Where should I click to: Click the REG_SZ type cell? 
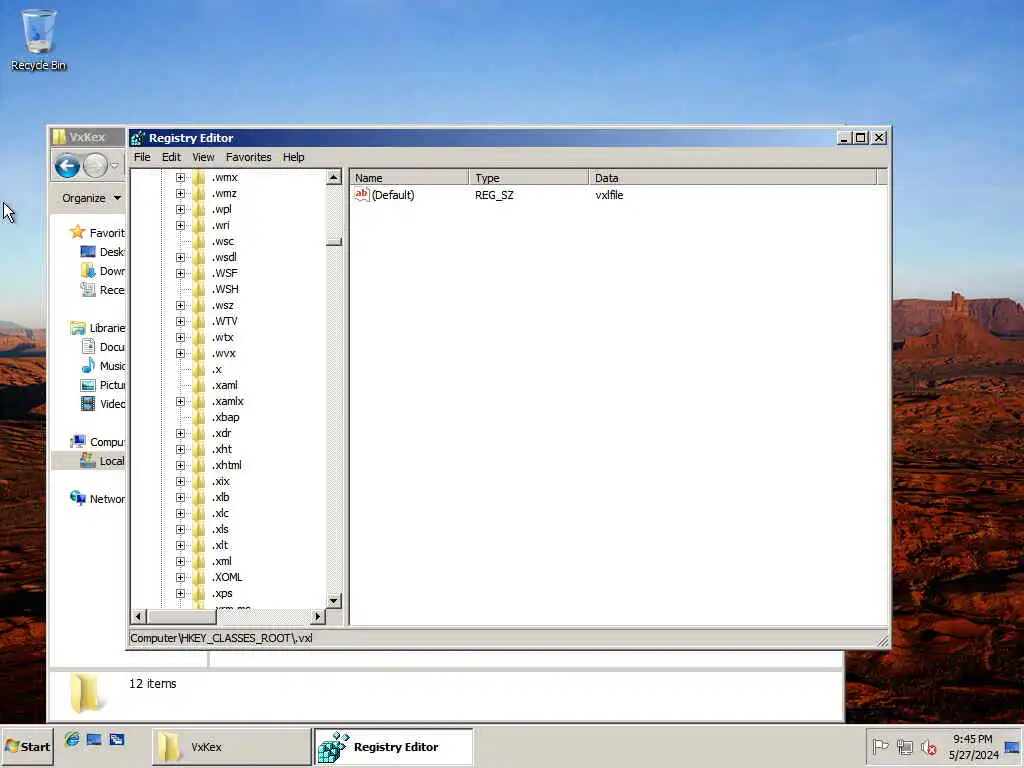pyautogui.click(x=494, y=195)
